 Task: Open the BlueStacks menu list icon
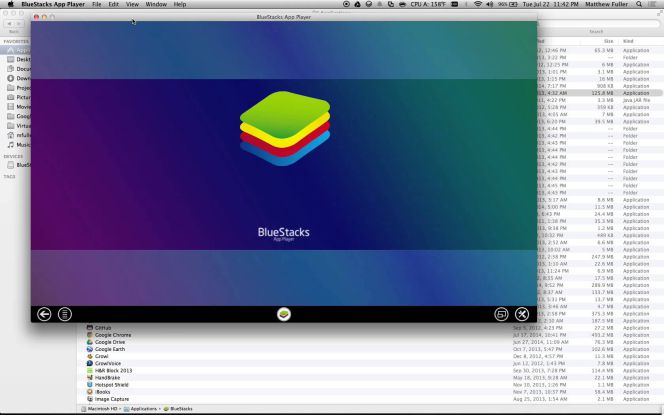click(65, 314)
